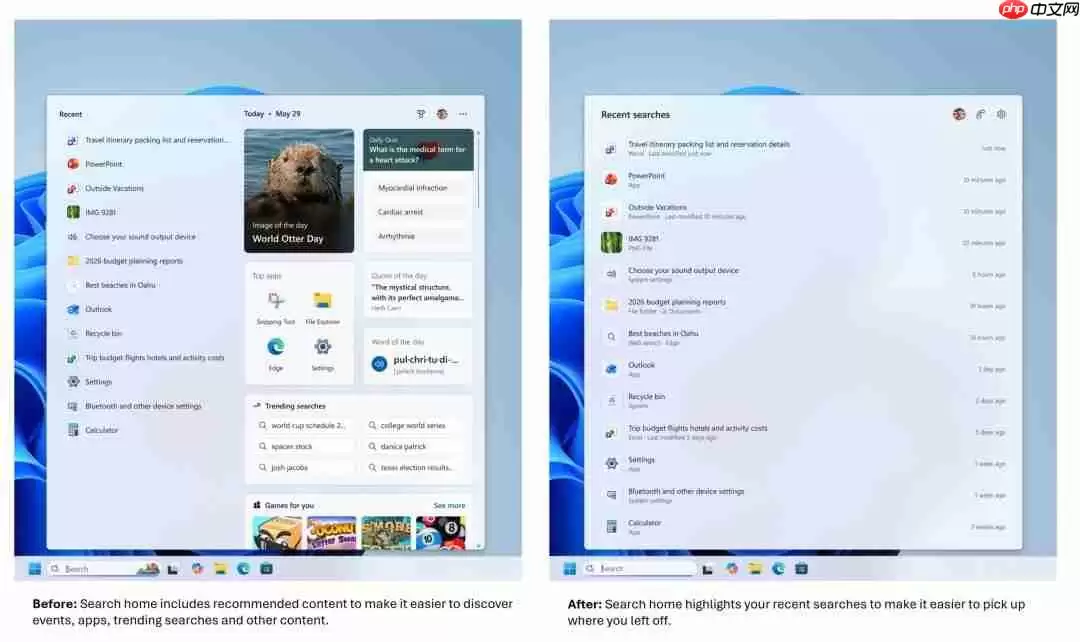Open File Explorer on left taskbar
Image resolution: width=1080 pixels, height=642 pixels.
point(220,568)
